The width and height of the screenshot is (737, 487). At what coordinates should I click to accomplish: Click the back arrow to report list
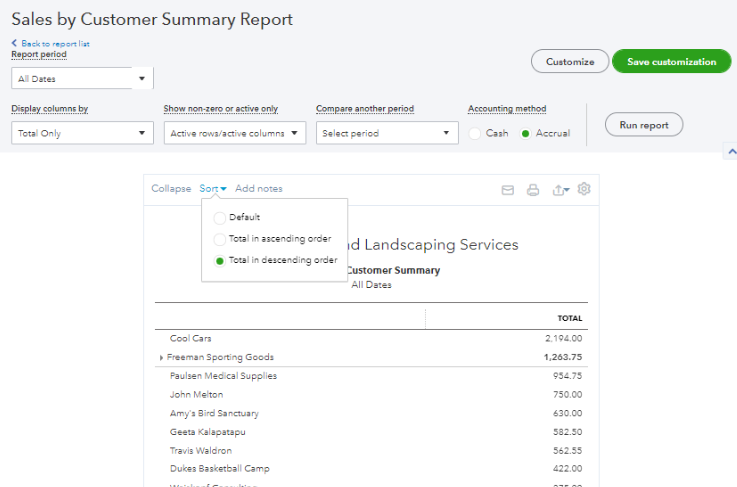15,44
